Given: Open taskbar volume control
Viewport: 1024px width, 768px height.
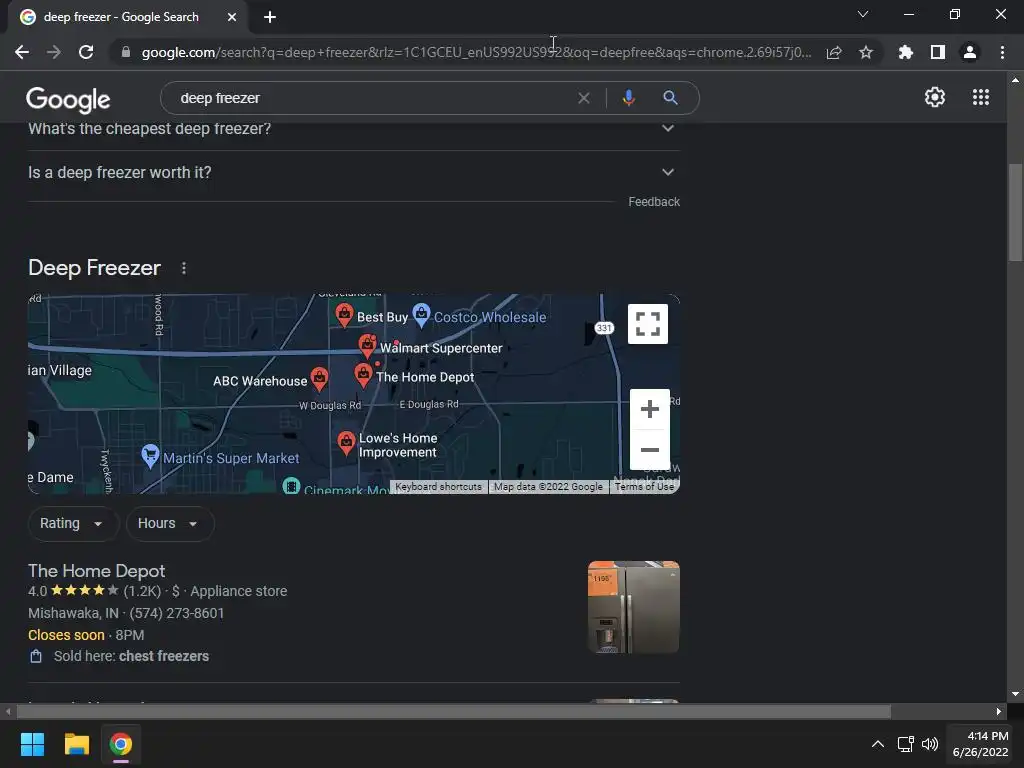Looking at the screenshot, I should point(930,744).
